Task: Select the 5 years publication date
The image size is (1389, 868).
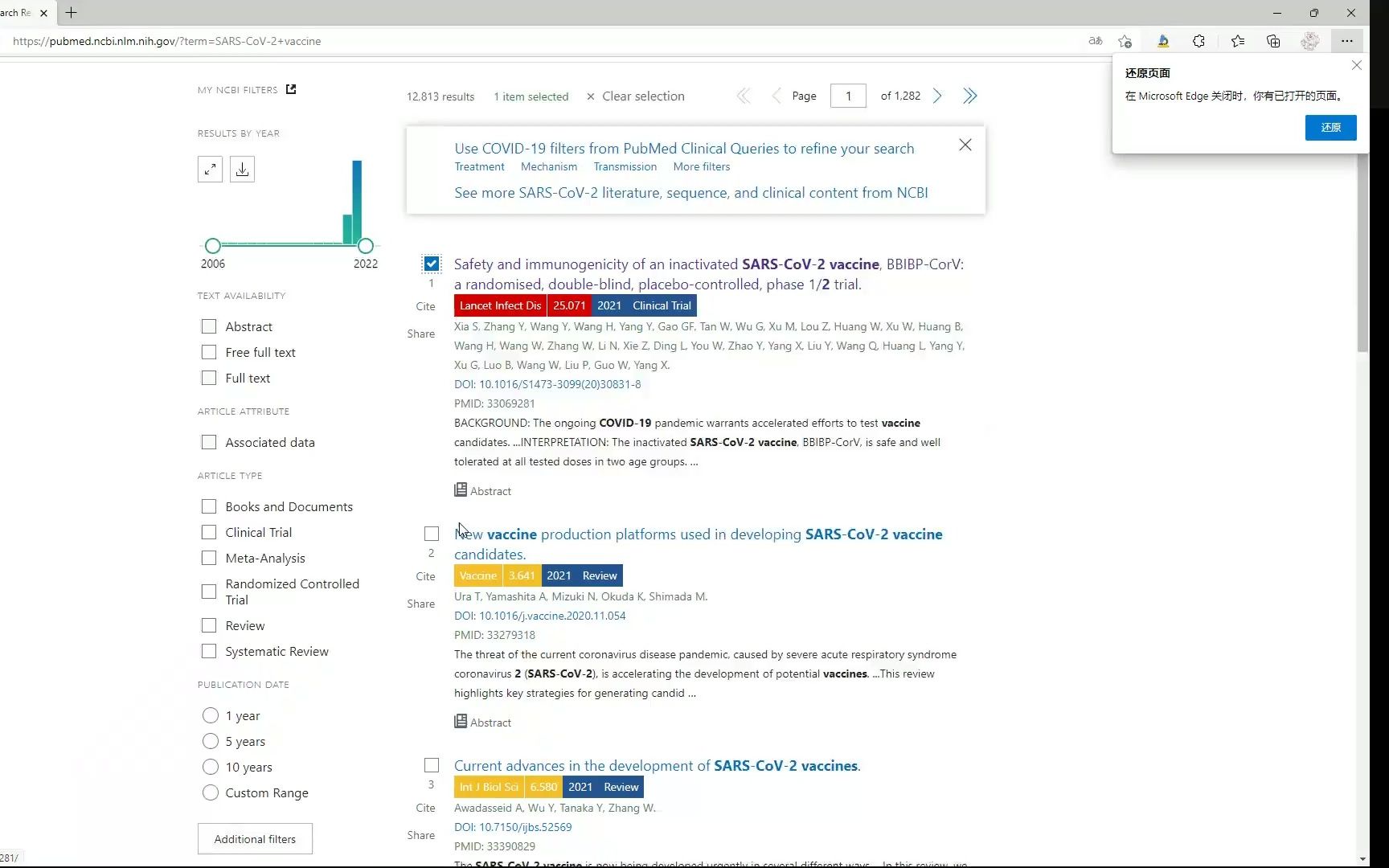Action: (x=211, y=741)
